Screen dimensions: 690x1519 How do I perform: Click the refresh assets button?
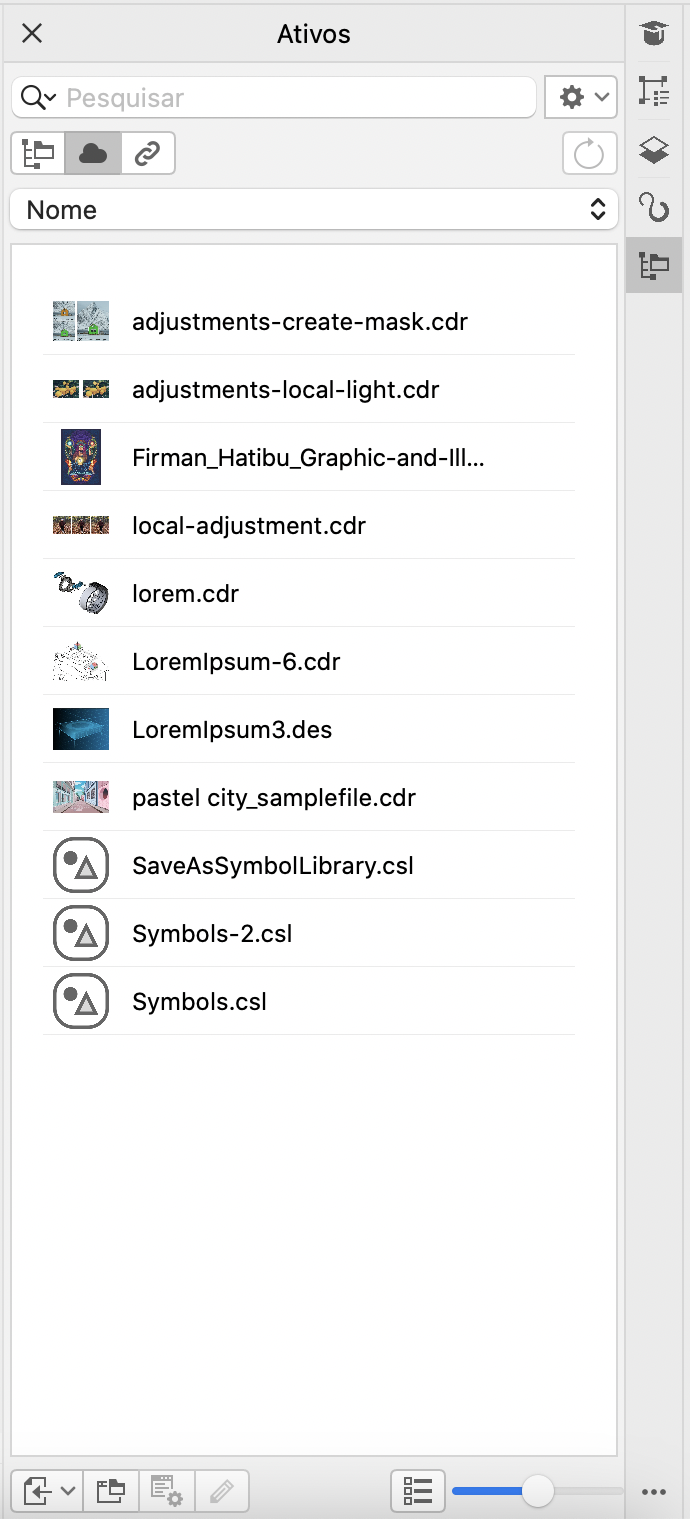click(589, 154)
